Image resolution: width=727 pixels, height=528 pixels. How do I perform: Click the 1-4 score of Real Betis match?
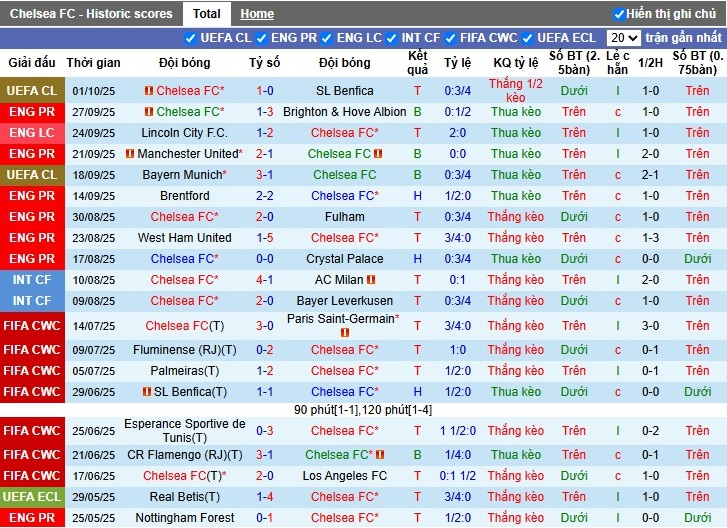(265, 497)
